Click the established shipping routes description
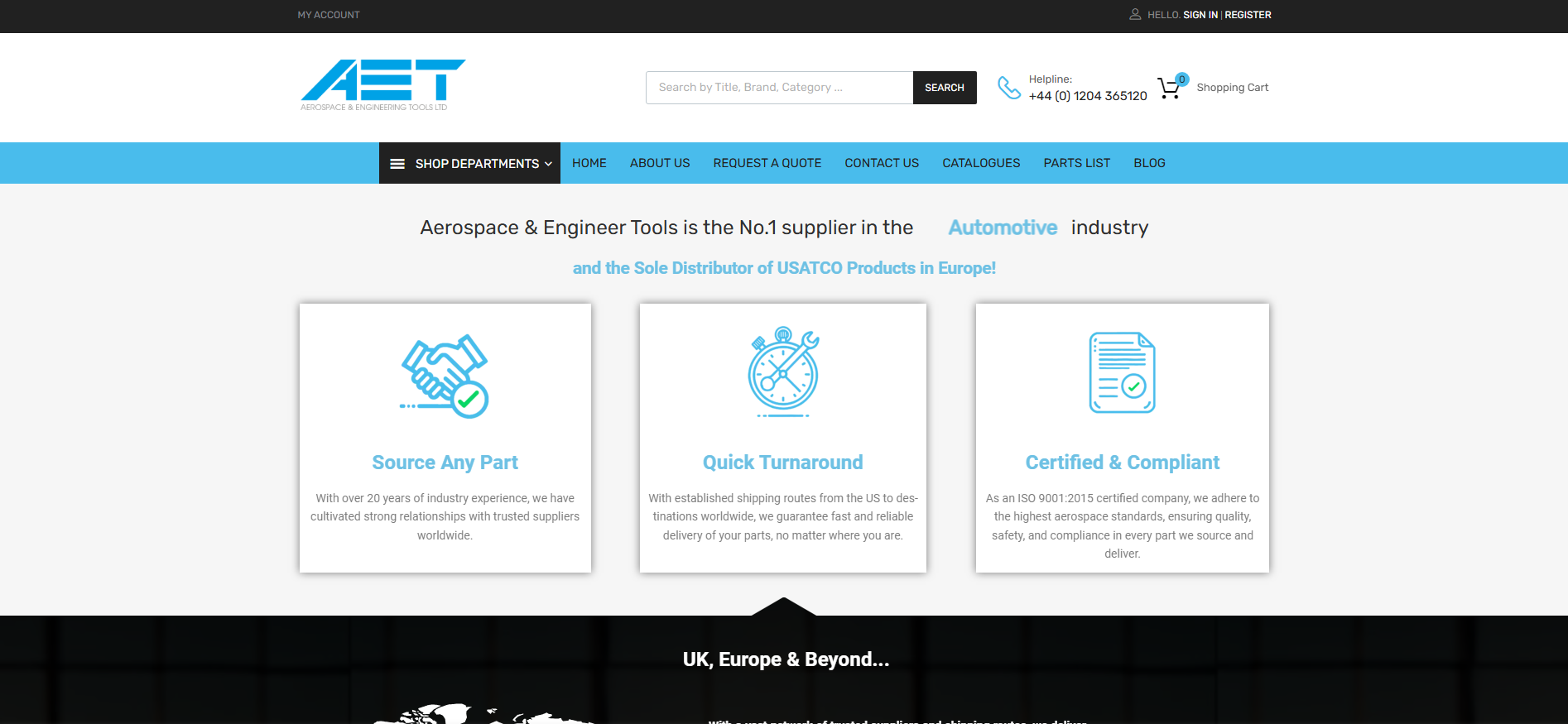The image size is (1568, 724). click(783, 516)
